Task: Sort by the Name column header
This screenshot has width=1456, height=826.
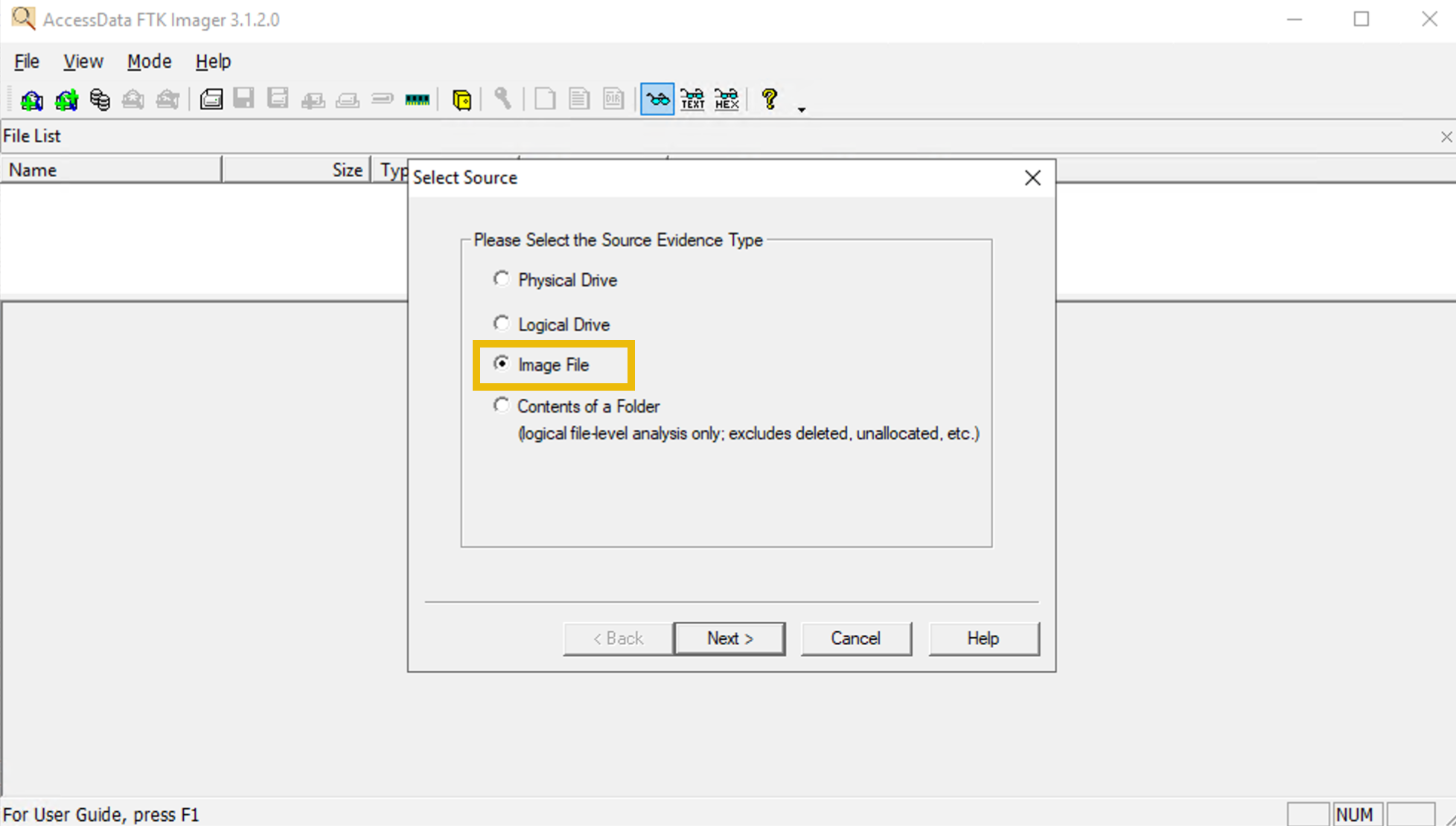Action: pyautogui.click(x=111, y=170)
